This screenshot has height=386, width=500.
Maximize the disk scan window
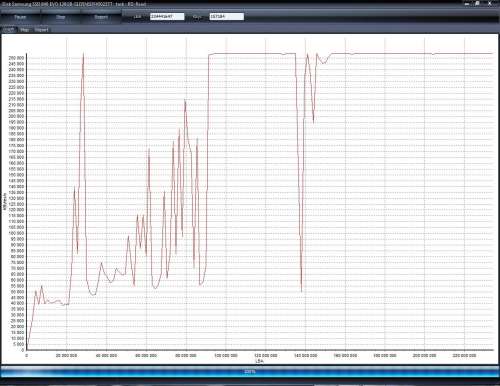(478, 3)
